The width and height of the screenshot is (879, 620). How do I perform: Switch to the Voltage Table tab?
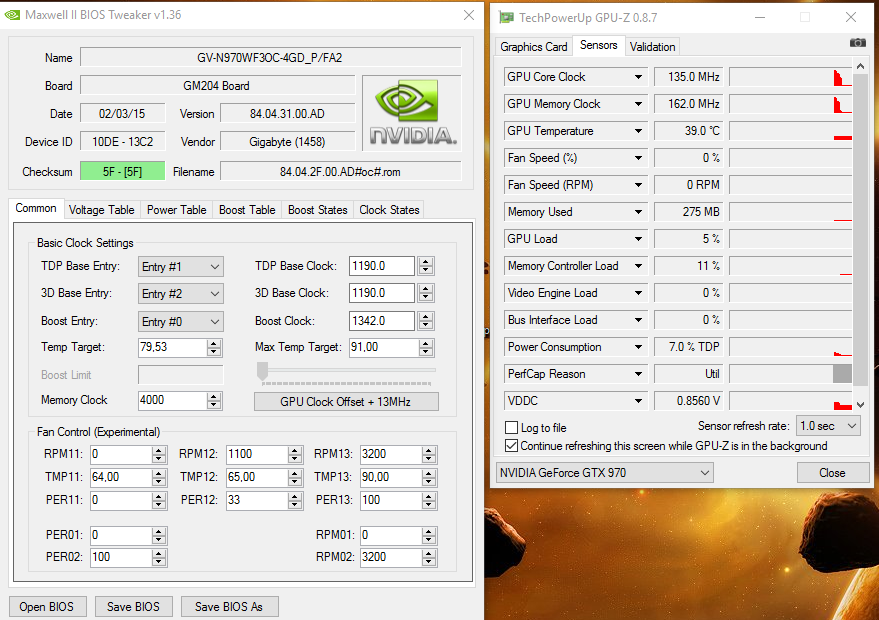pyautogui.click(x=101, y=210)
